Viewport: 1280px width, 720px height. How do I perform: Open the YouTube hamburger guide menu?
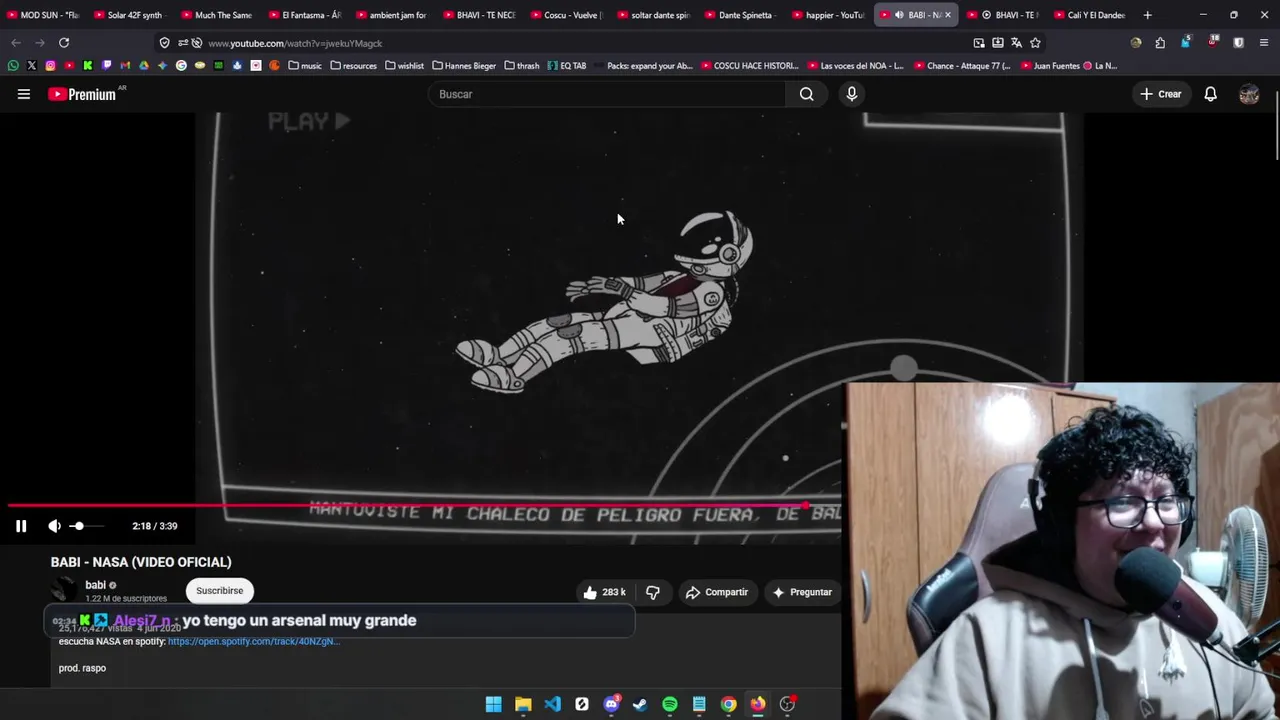coord(24,94)
